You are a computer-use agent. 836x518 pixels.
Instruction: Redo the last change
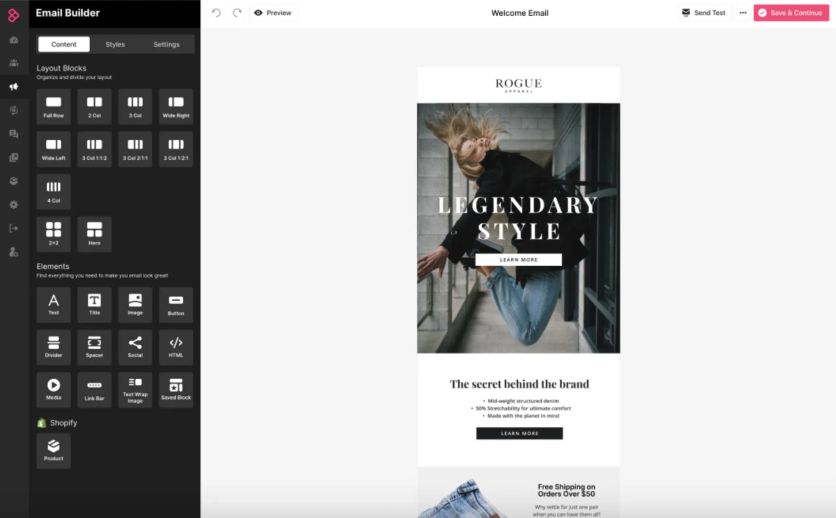(x=237, y=13)
